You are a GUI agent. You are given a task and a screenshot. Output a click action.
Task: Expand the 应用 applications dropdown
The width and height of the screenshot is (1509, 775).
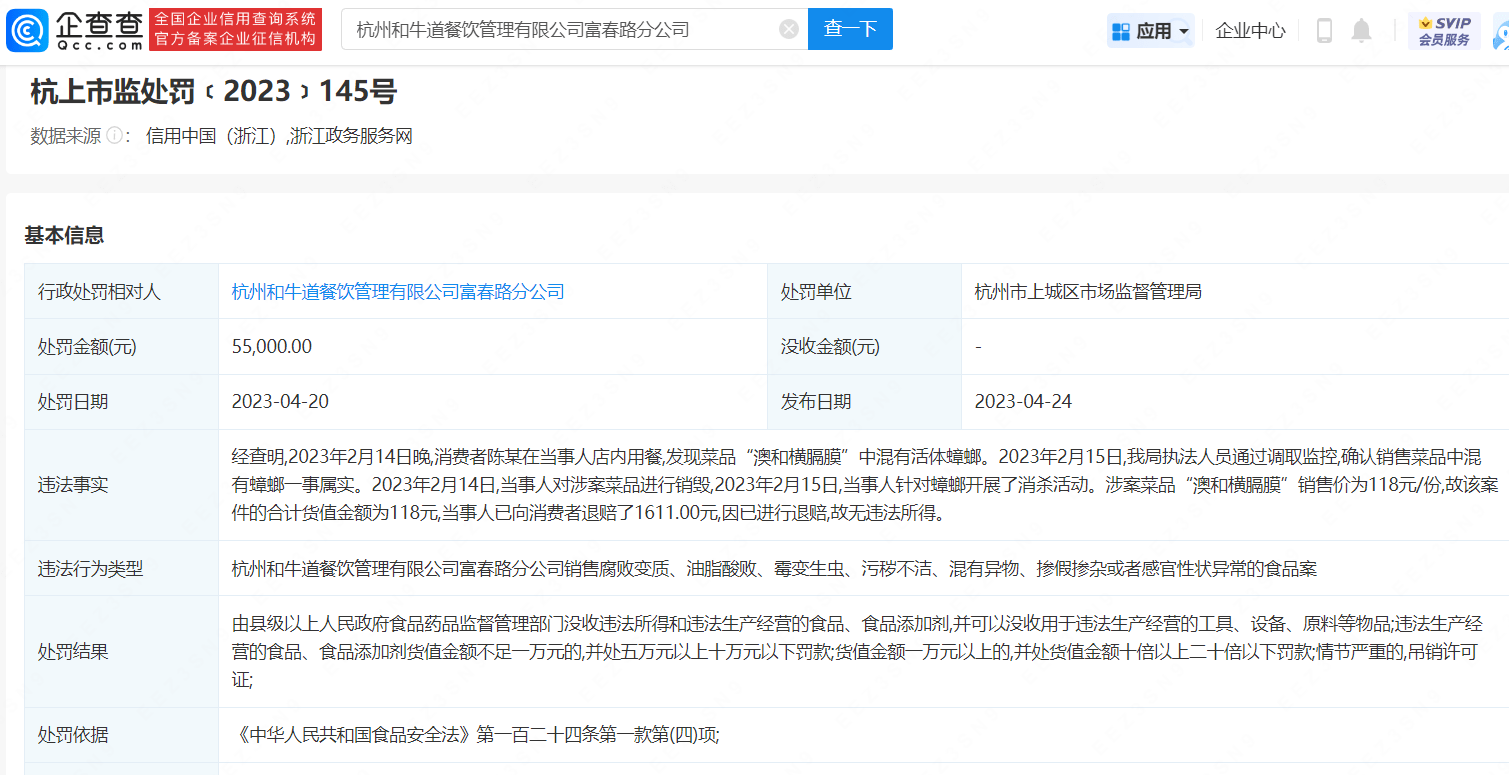tap(1151, 31)
